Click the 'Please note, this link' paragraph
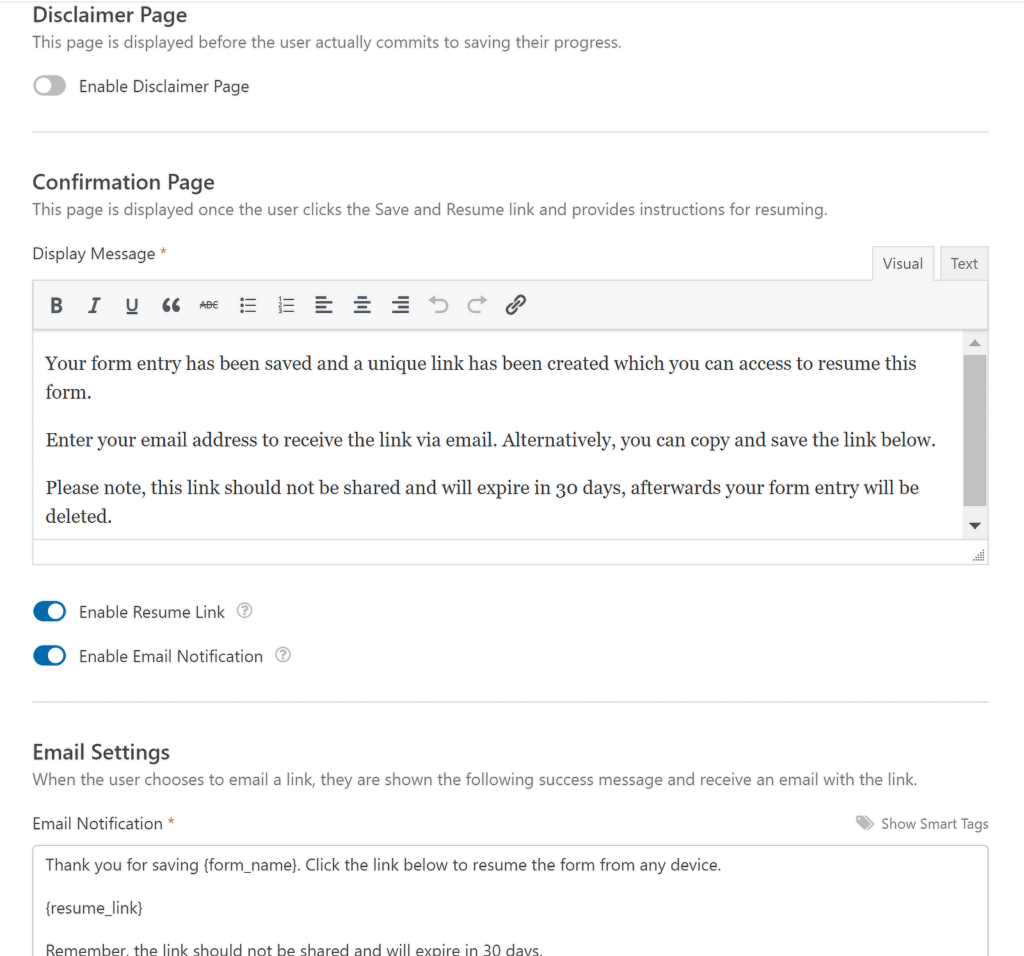Image resolution: width=1024 pixels, height=956 pixels. pyautogui.click(x=482, y=502)
